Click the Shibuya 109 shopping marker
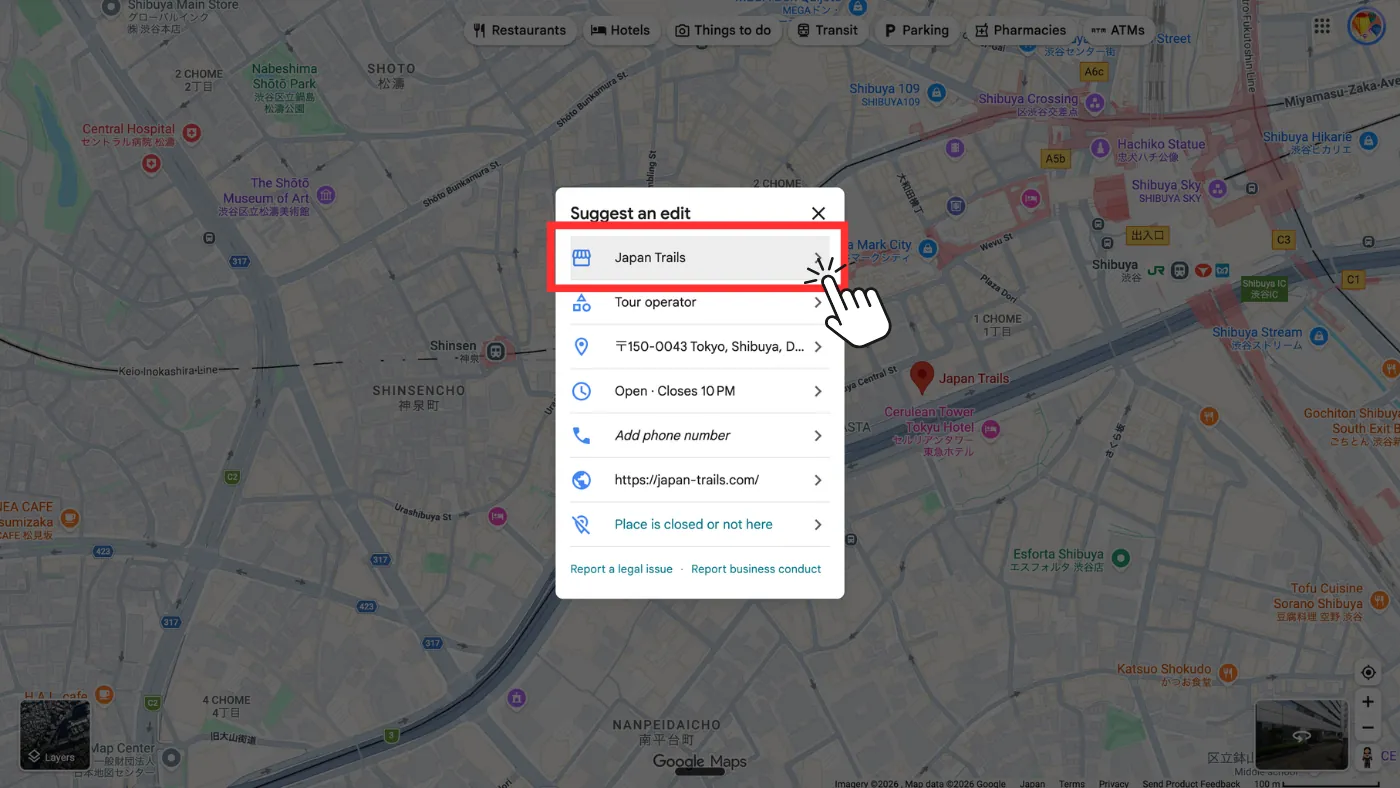The image size is (1400, 788). click(936, 94)
